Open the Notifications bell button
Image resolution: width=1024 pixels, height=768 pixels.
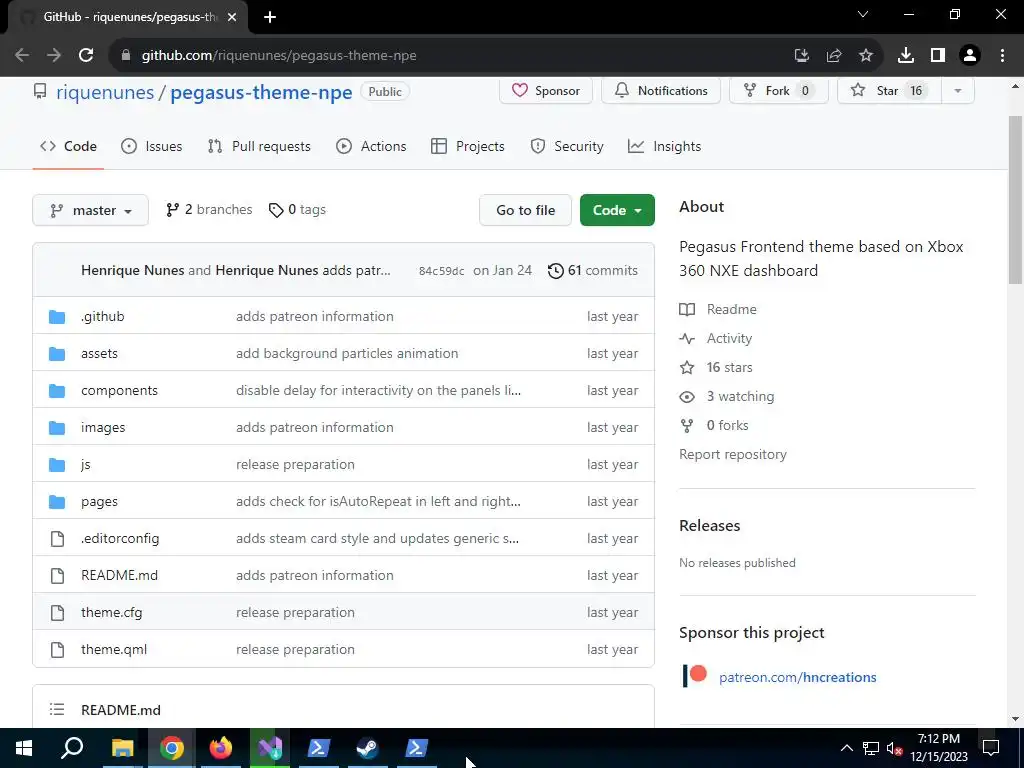point(661,91)
